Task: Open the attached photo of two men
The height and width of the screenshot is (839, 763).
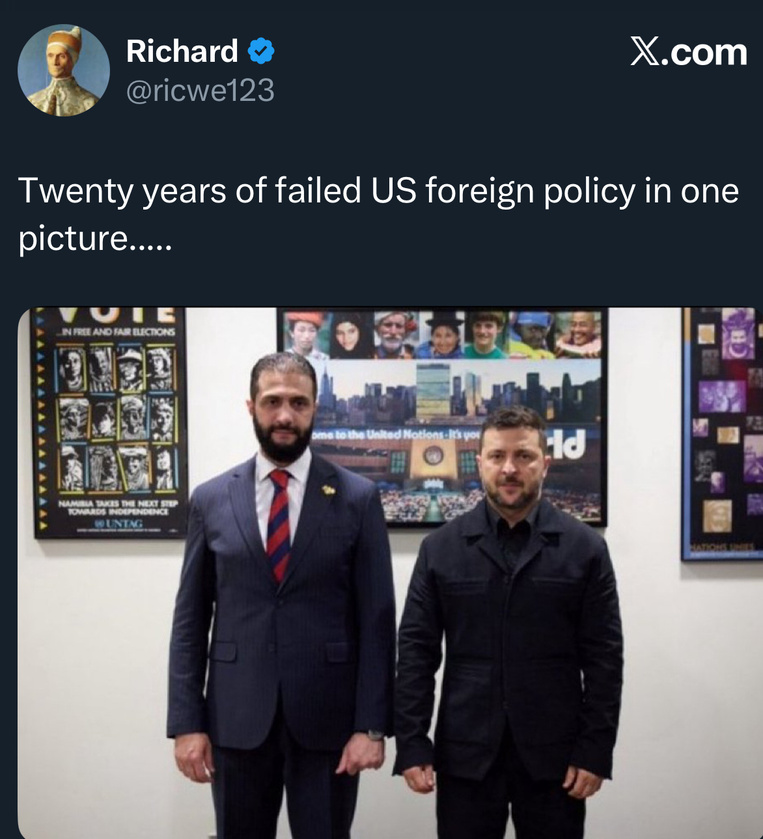Action: tap(390, 573)
